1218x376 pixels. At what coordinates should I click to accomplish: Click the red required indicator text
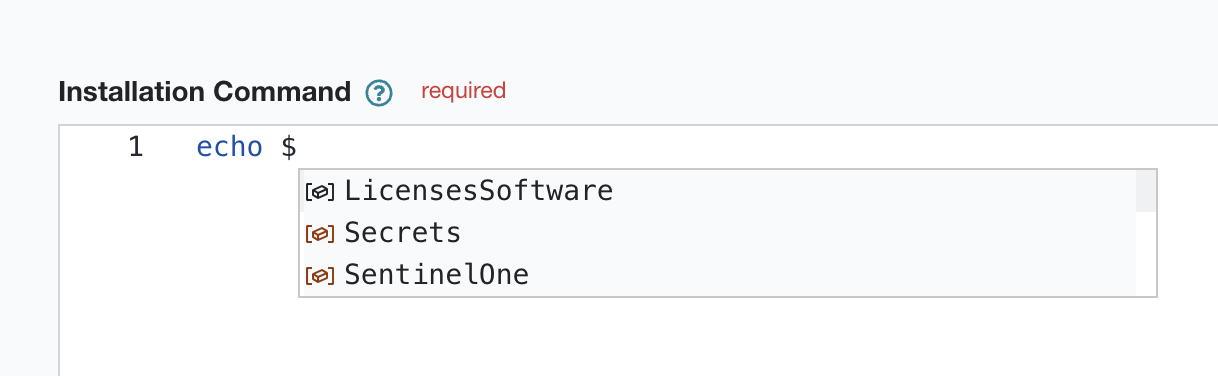click(x=463, y=91)
